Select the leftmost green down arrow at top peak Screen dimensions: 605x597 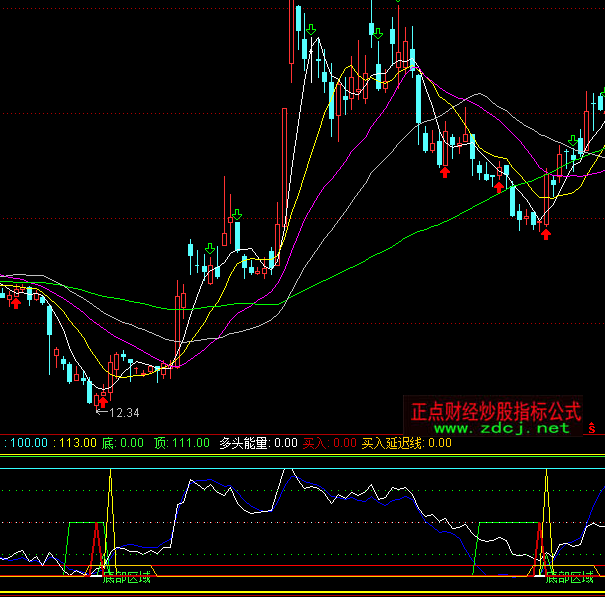click(311, 31)
